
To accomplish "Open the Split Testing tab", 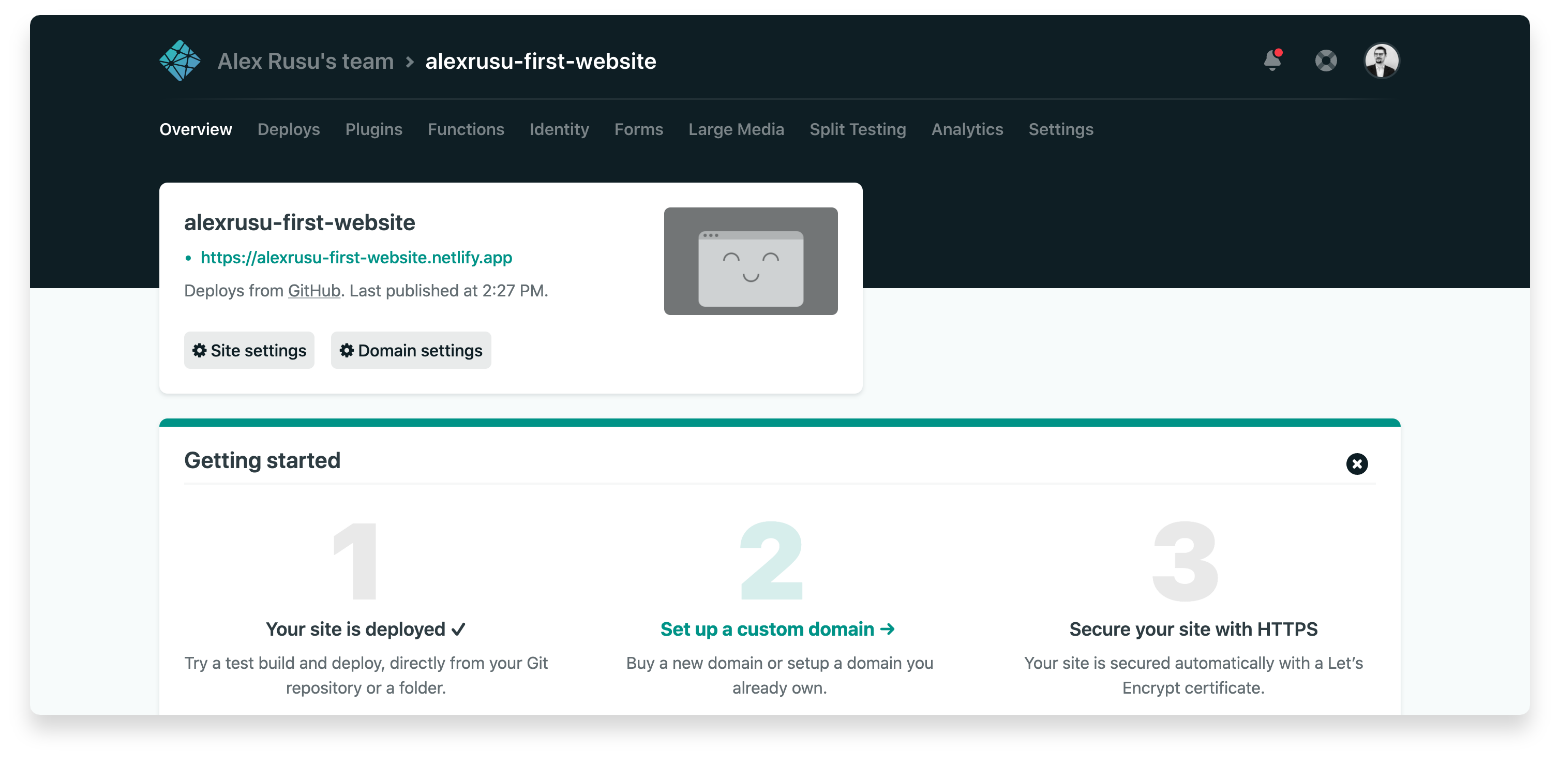I will click(x=858, y=129).
